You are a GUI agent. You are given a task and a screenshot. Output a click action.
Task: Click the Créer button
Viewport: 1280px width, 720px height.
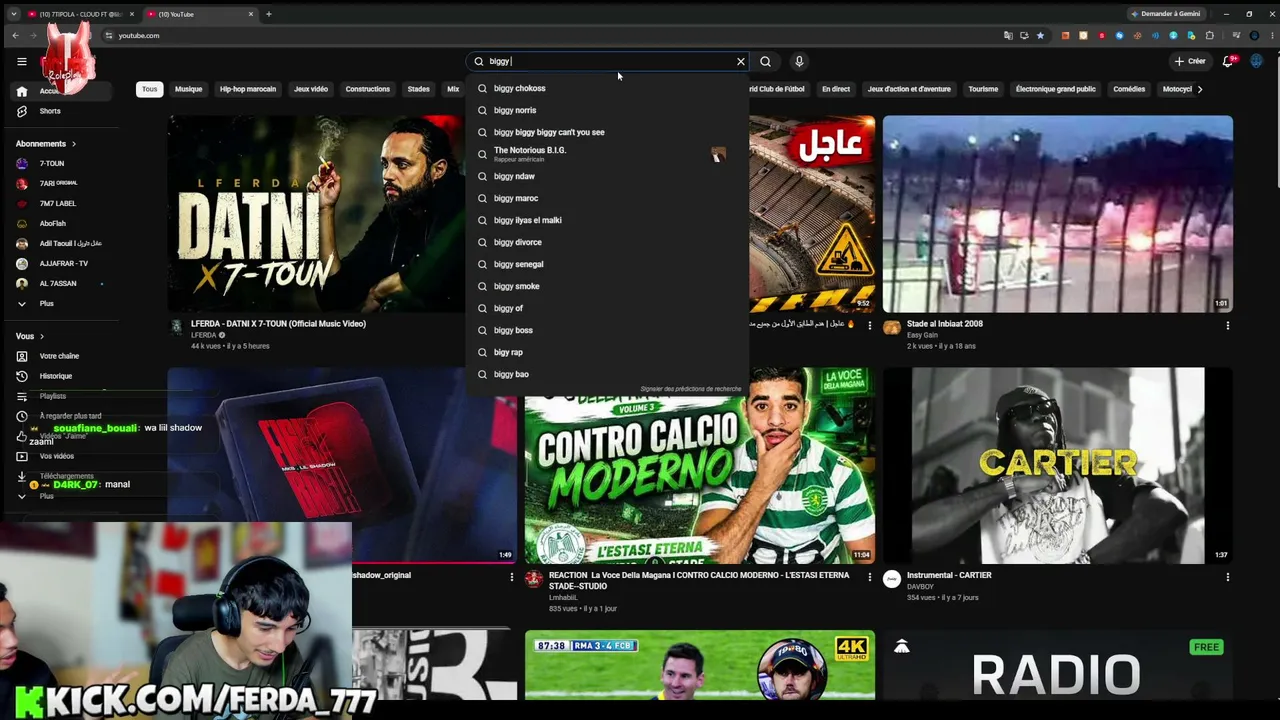[x=1190, y=61]
